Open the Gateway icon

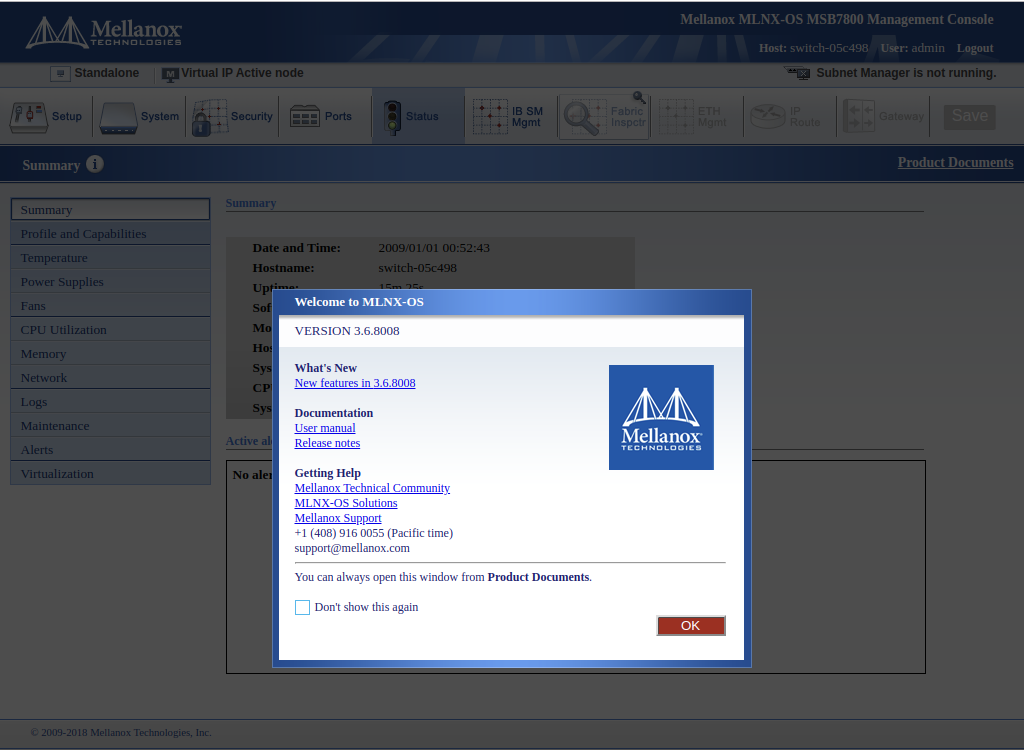(x=859, y=116)
